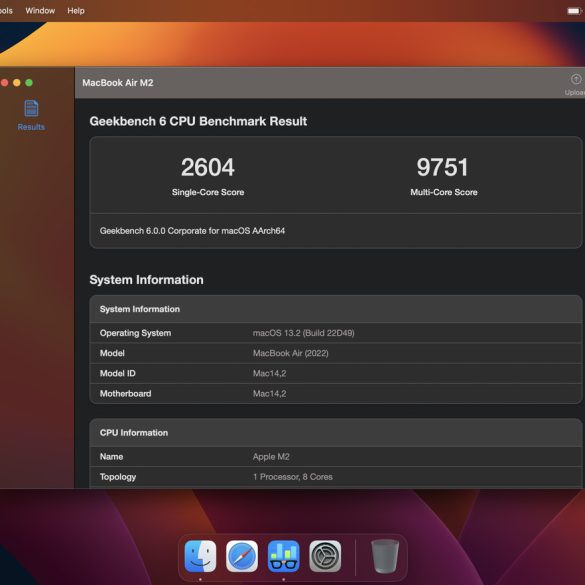The image size is (585, 585).
Task: Open the Window menu
Action: click(x=40, y=11)
